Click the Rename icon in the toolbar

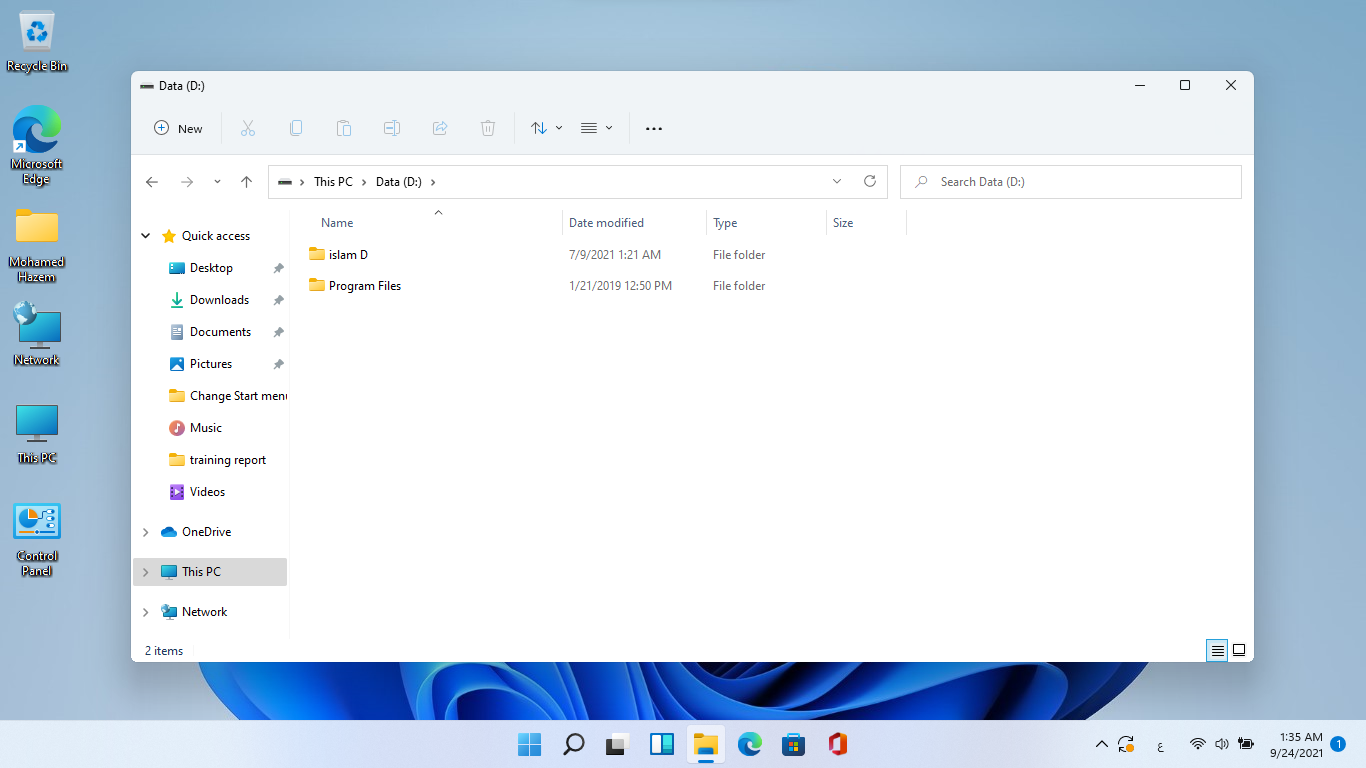pos(392,128)
